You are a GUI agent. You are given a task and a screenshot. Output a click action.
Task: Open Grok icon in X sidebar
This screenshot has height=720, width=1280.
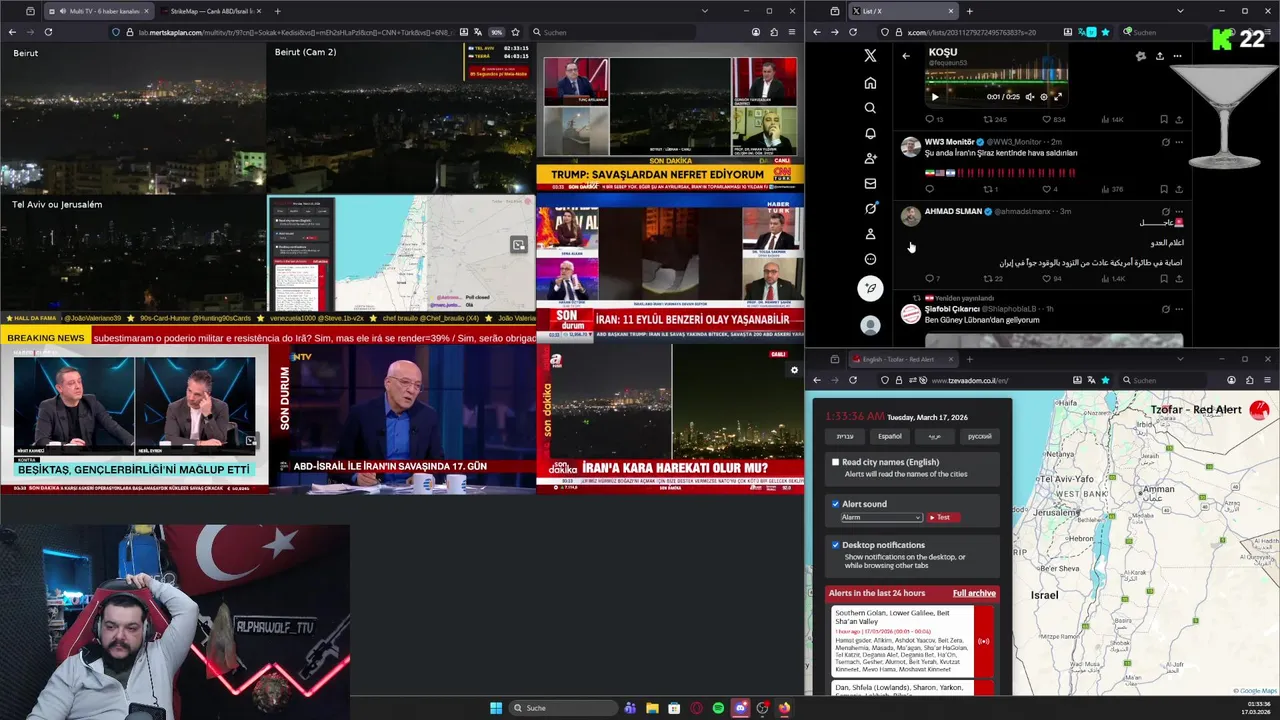click(x=870, y=208)
